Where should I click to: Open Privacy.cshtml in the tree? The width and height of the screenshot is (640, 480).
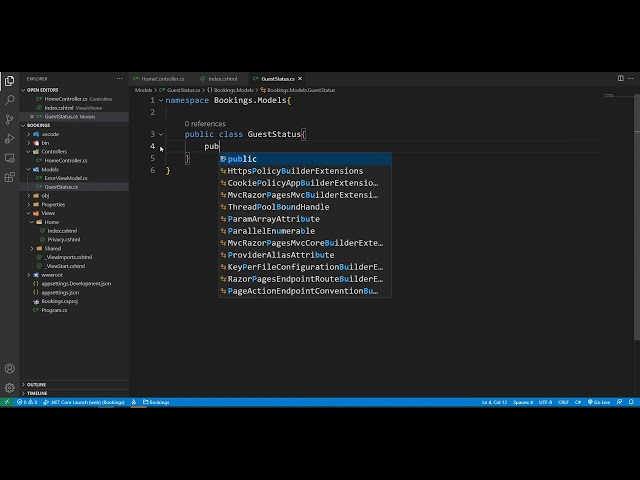coord(64,240)
